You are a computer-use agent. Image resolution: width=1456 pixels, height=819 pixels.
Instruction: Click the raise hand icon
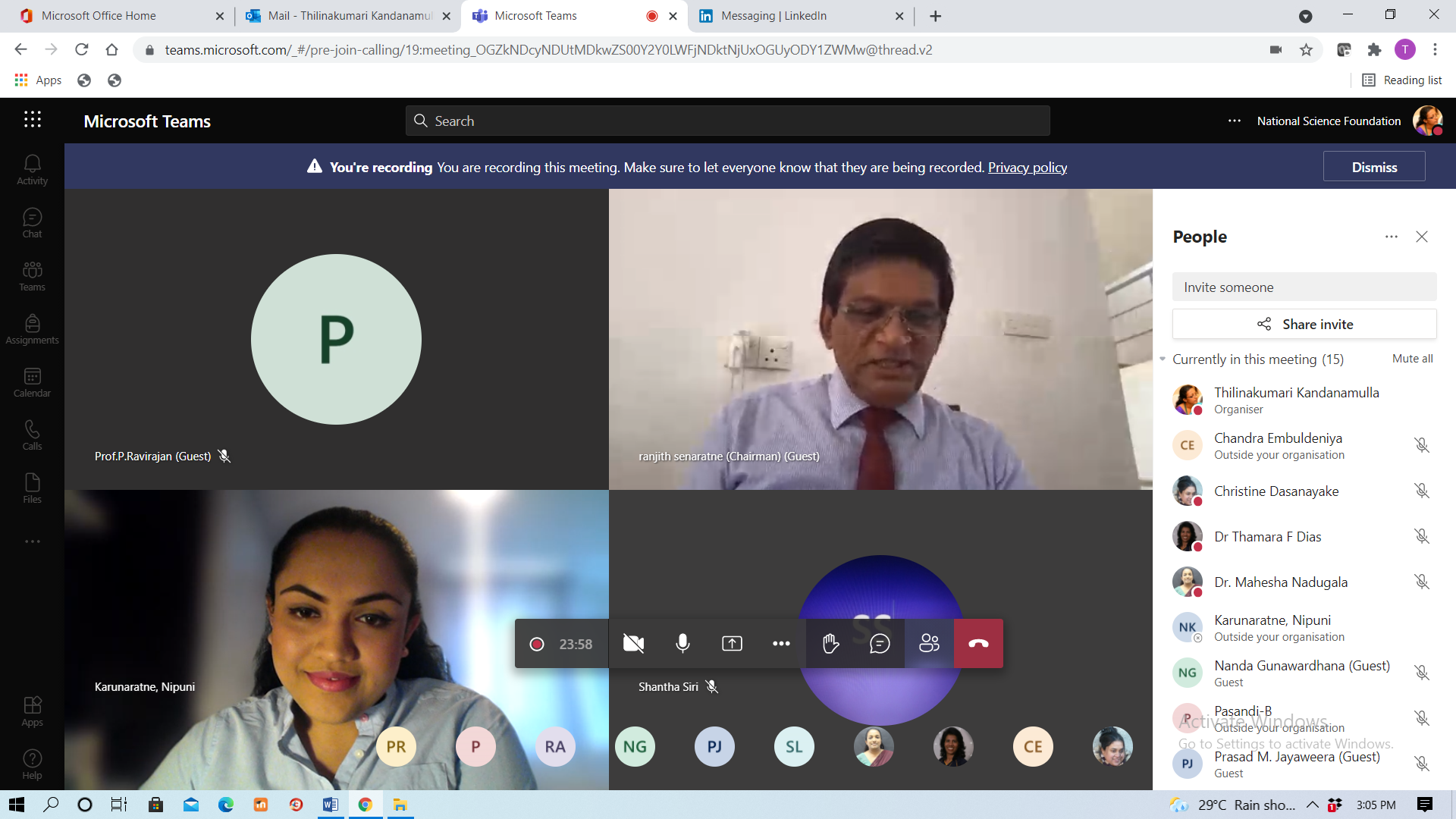830,644
